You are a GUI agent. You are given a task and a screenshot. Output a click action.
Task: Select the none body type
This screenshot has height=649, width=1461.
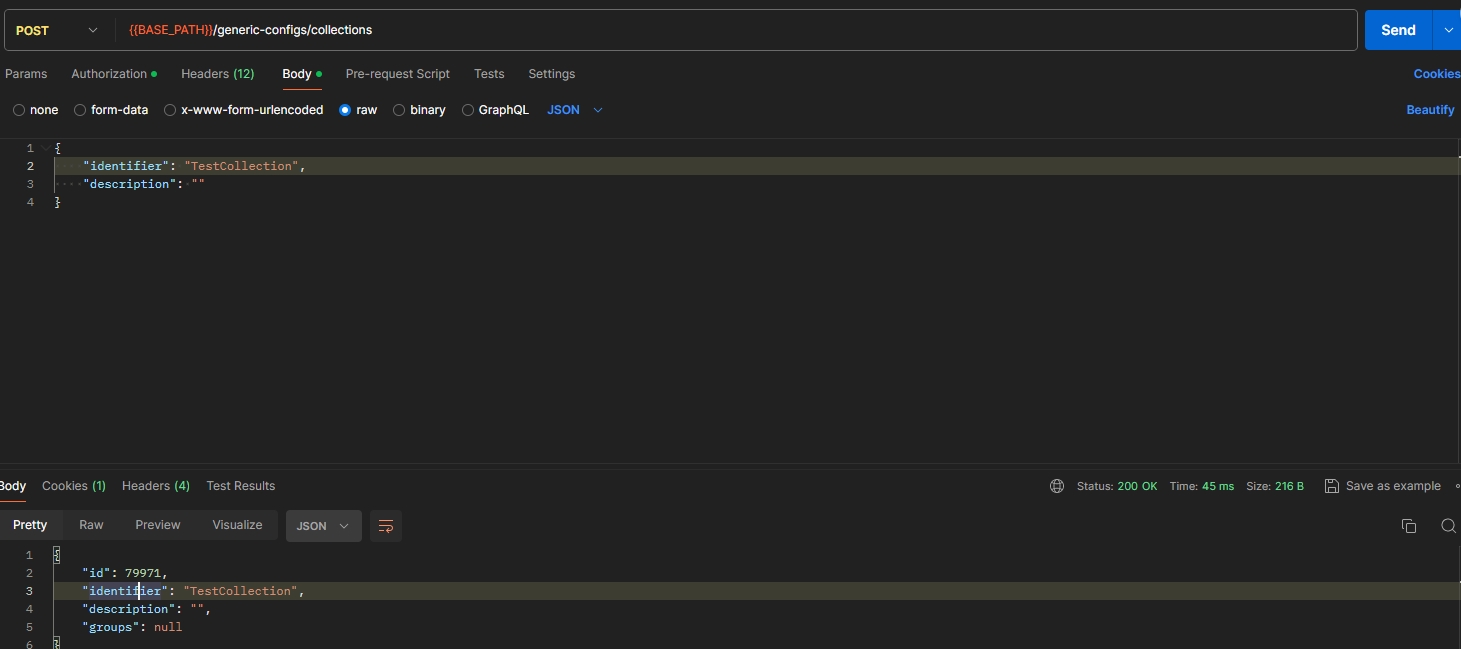pyautogui.click(x=36, y=110)
